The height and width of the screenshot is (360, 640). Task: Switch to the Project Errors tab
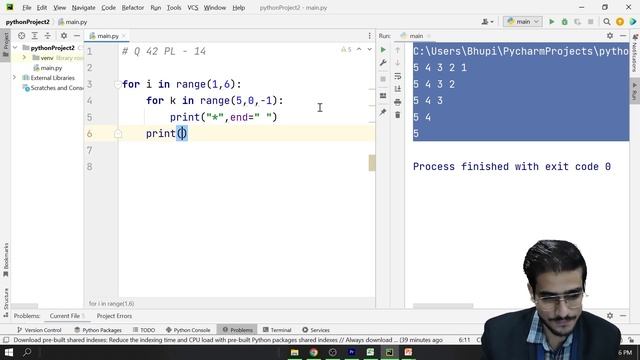click(114, 316)
